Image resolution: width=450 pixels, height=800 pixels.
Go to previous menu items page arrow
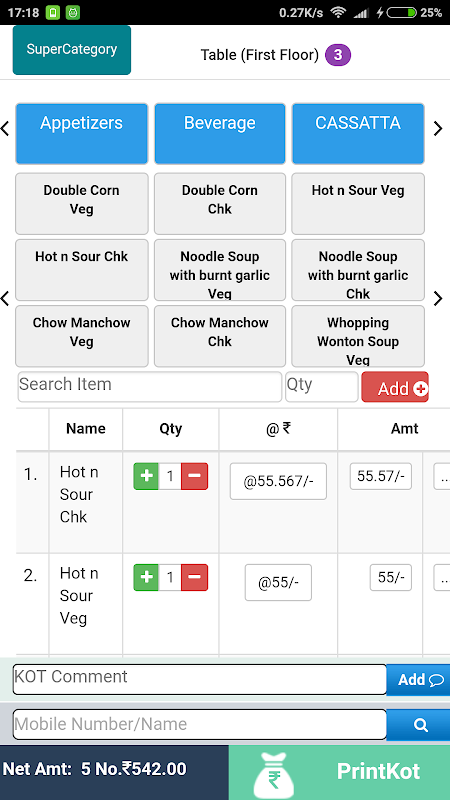point(5,298)
